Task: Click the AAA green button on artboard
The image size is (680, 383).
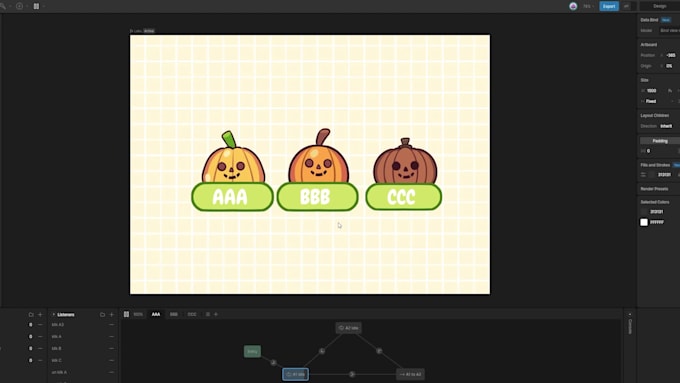Action: point(232,197)
